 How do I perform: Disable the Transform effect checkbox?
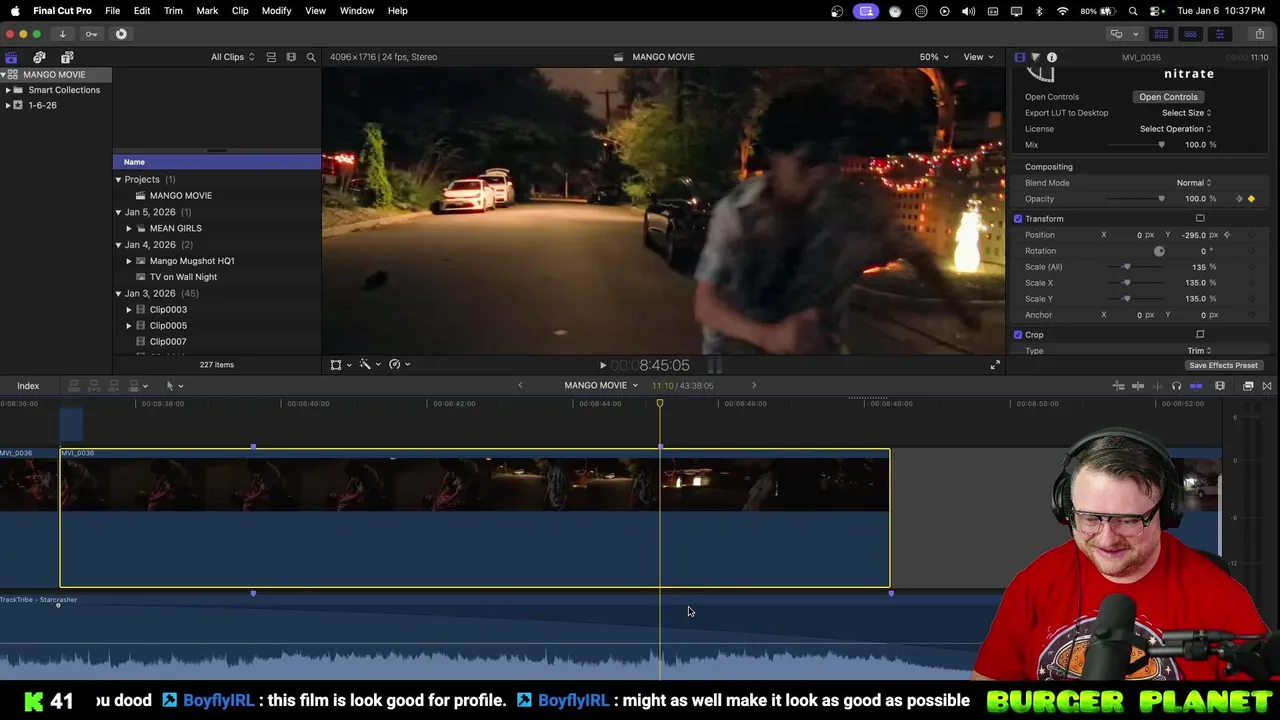click(x=1018, y=219)
